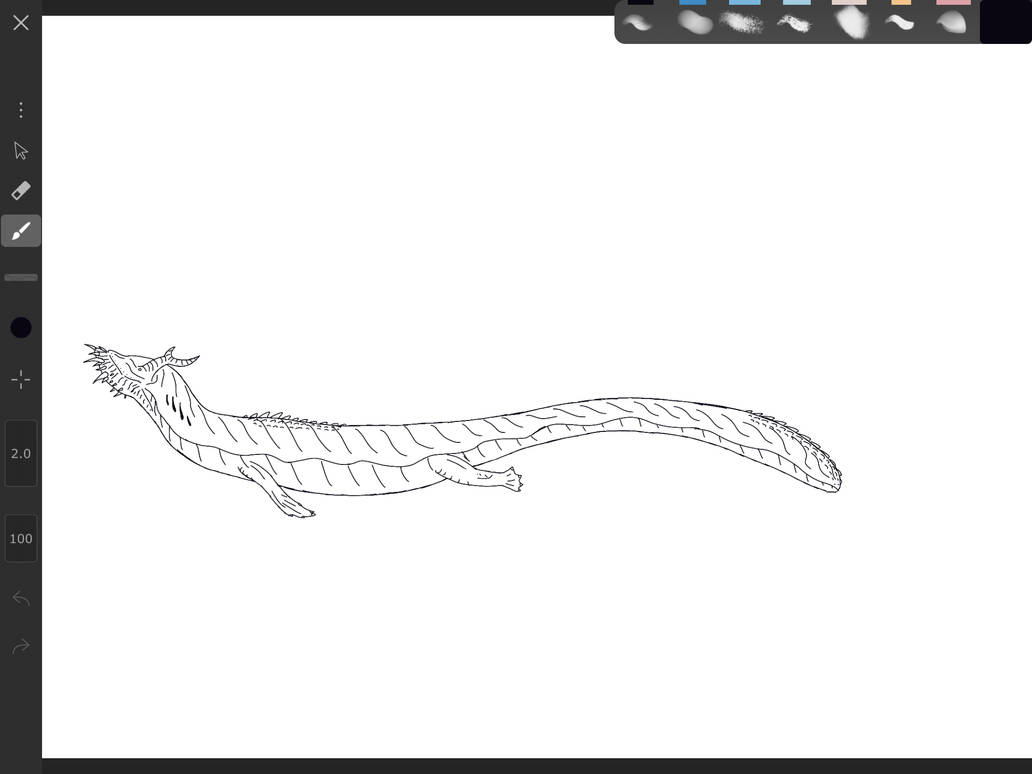The image size is (1032, 774).
Task: Choose the rough dry-stroke brush preset
Action: click(794, 24)
